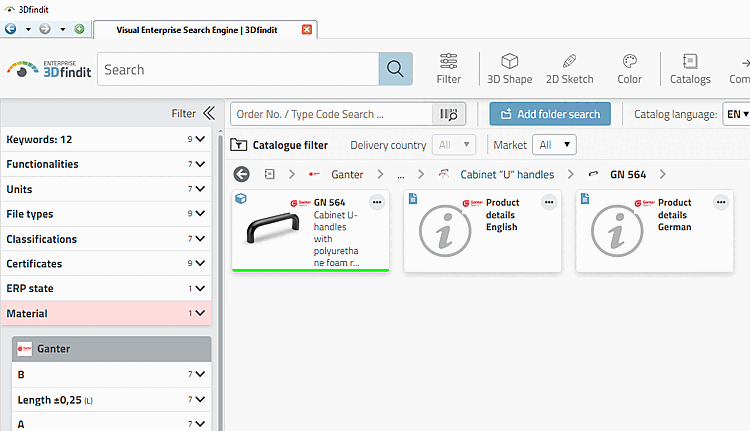750x431 pixels.
Task: Open the Delivery country dropdown
Action: coord(453,144)
